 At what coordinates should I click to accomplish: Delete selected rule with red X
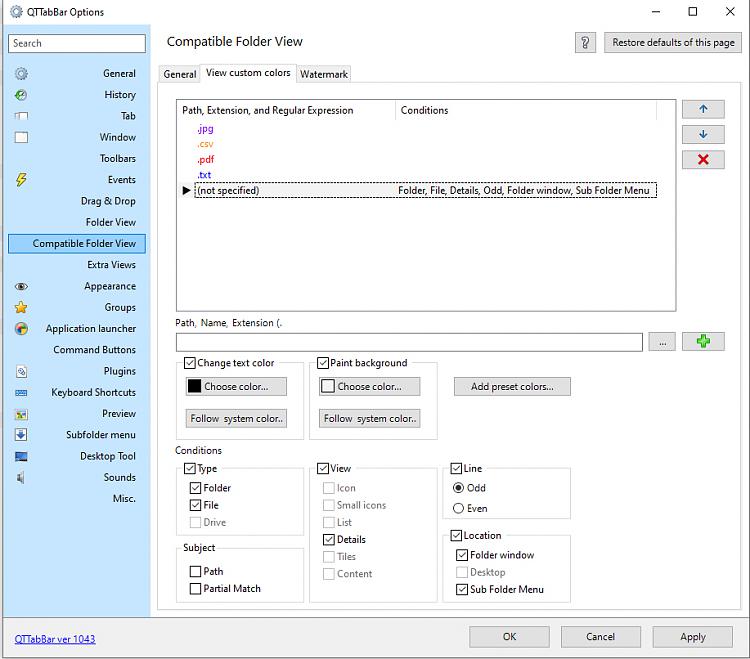pos(703,160)
